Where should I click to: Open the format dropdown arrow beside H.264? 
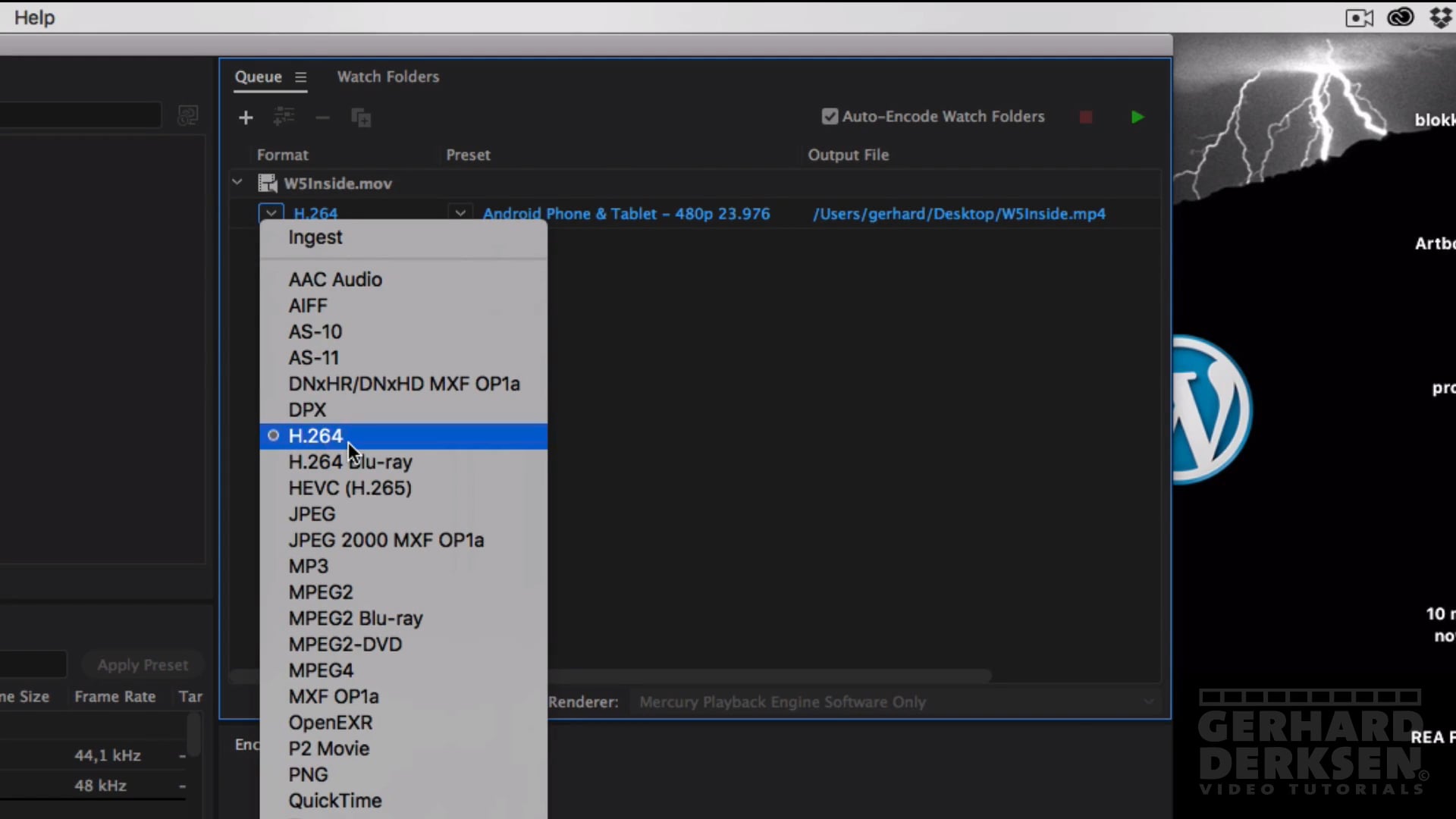[x=271, y=213]
